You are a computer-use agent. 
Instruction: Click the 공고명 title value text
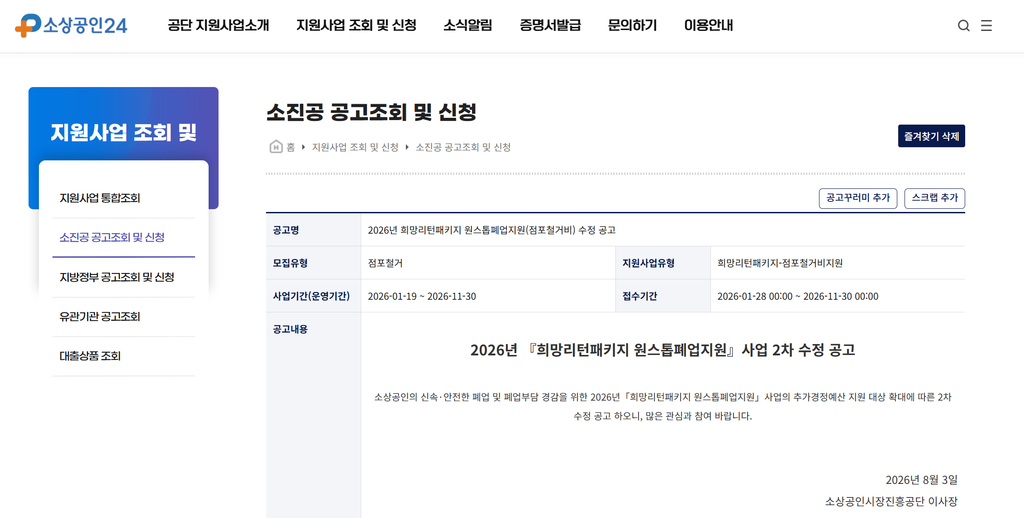click(491, 230)
